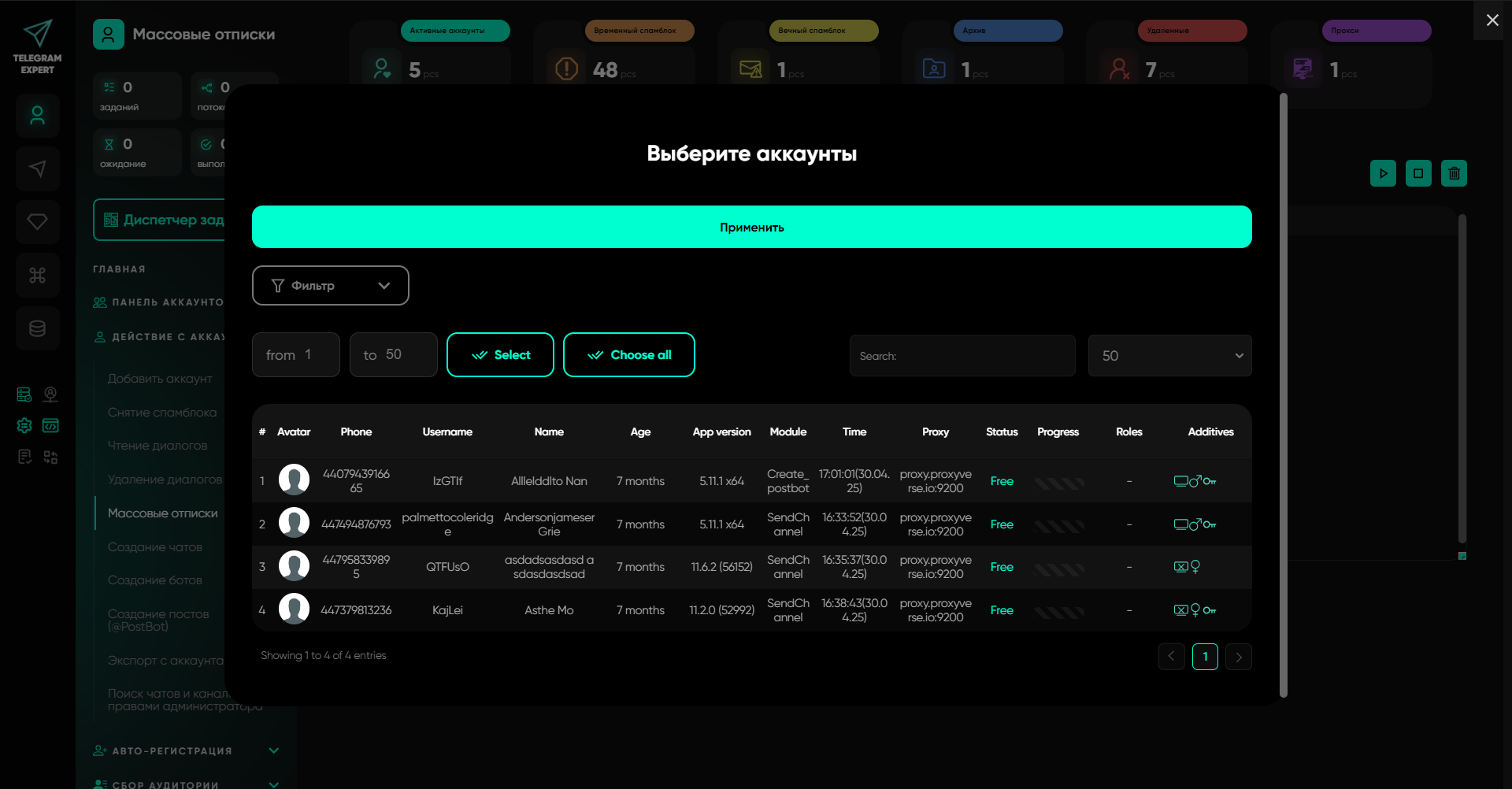
Task: Open the heart icon in sidebar
Action: tap(37, 222)
